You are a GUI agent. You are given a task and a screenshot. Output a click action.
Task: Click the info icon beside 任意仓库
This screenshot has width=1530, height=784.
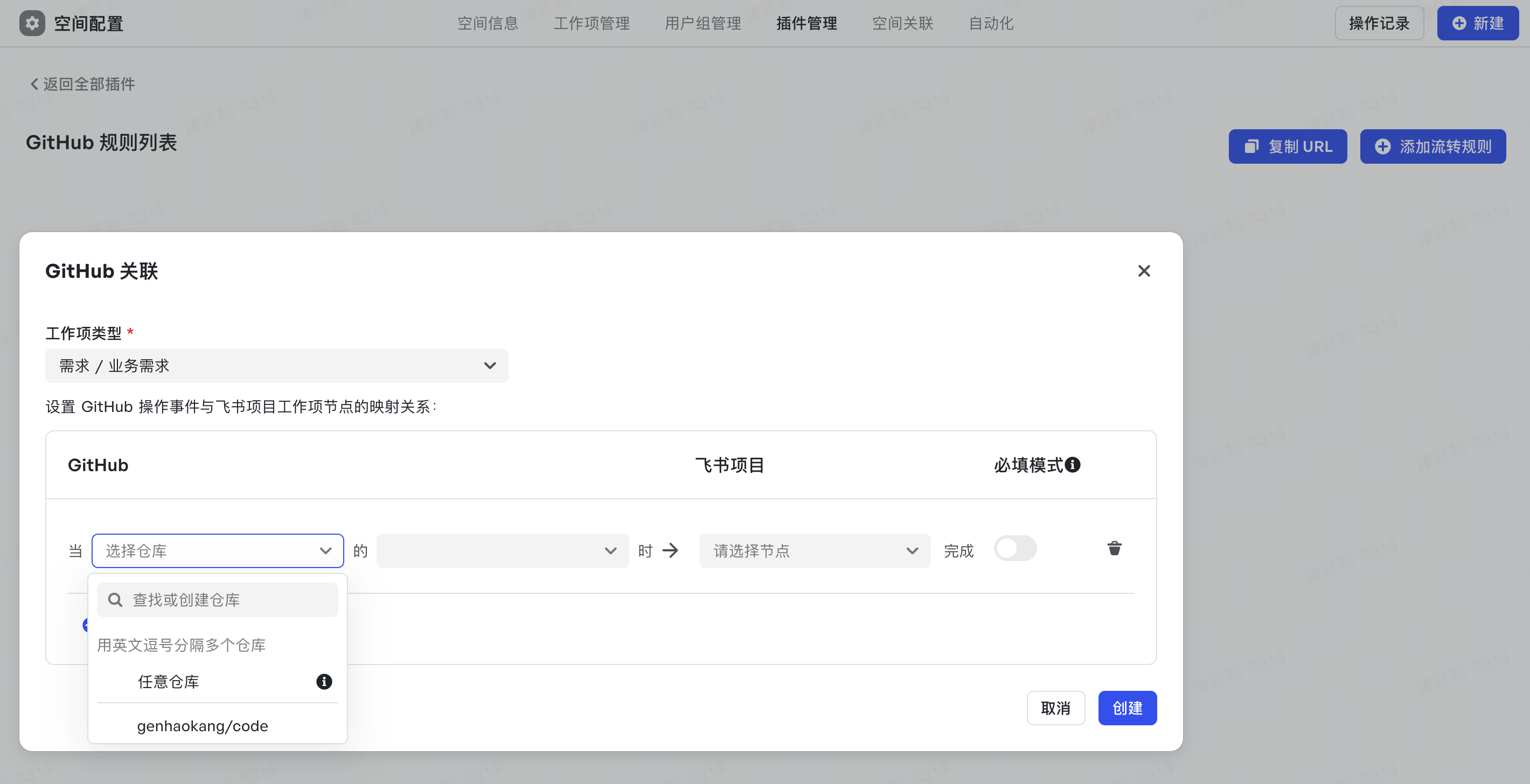tap(324, 681)
